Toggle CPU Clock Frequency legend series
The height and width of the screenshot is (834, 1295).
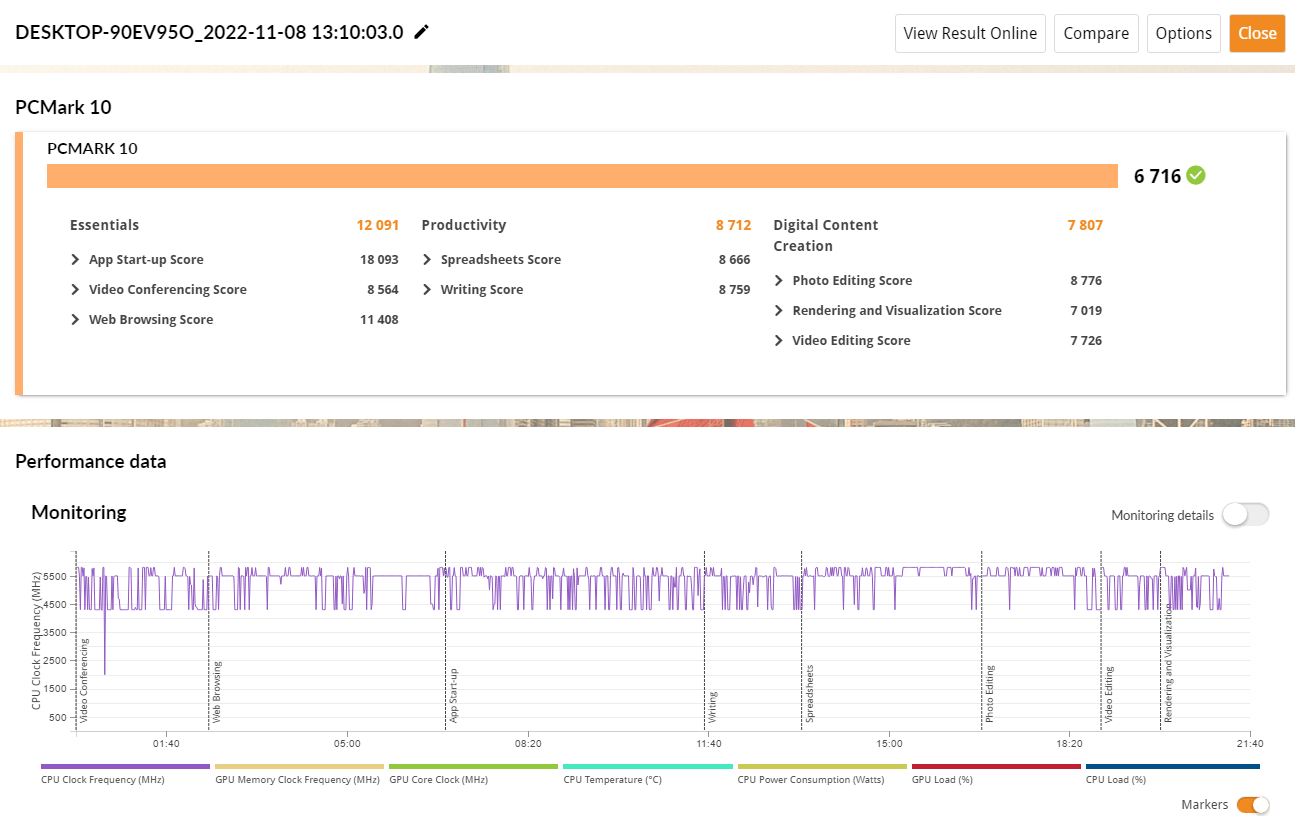[x=125, y=773]
